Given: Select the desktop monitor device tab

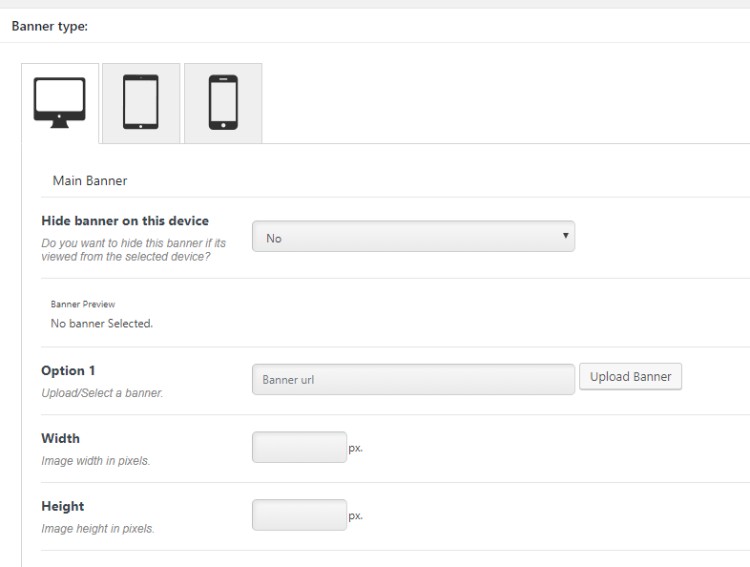Looking at the screenshot, I should pyautogui.click(x=60, y=103).
